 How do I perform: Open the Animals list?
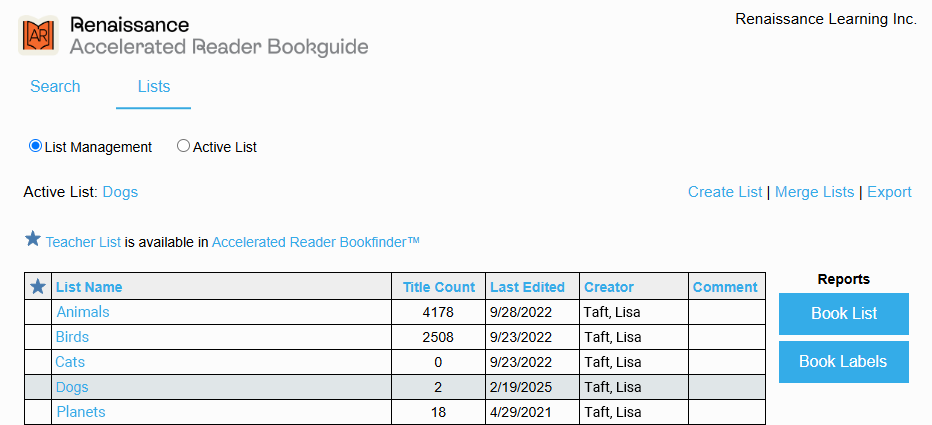coord(83,312)
